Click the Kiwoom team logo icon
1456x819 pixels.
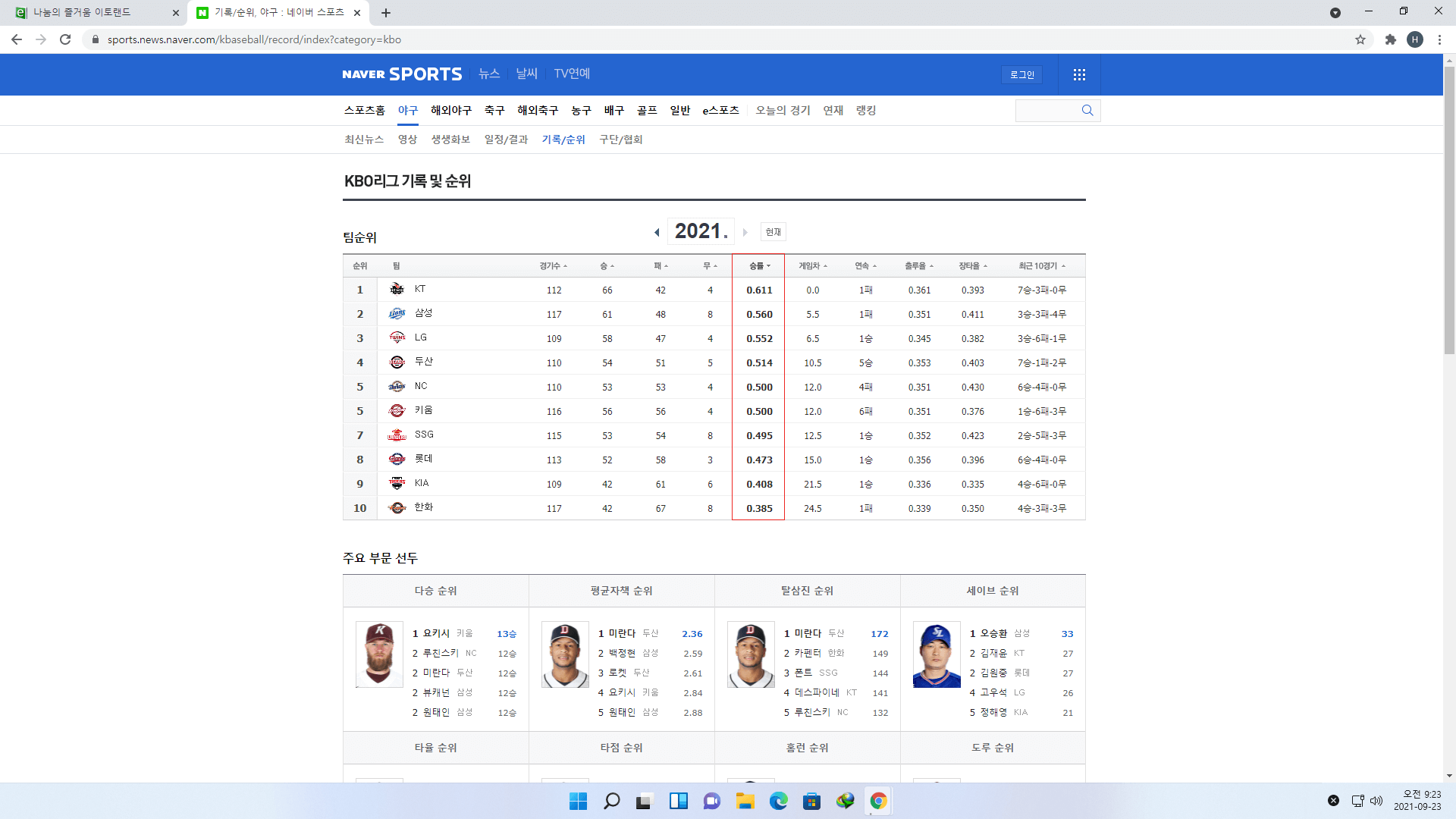[397, 410]
